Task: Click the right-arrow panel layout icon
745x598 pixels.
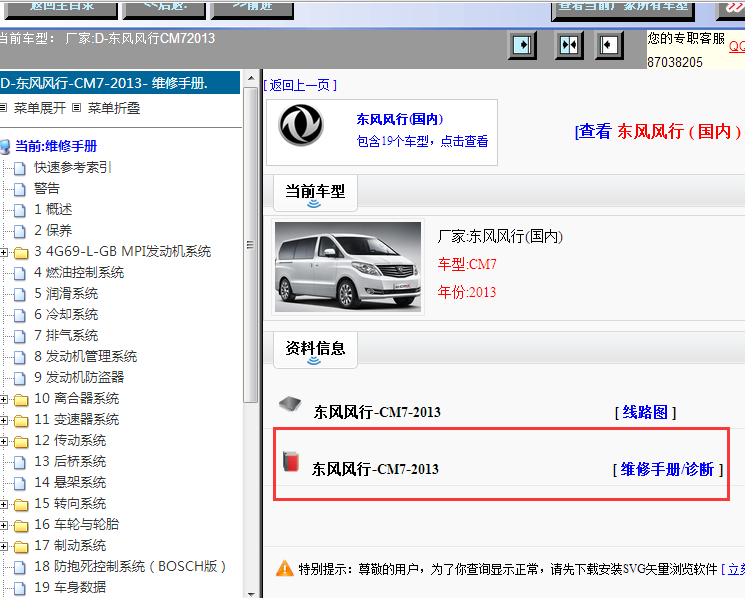Action: (522, 46)
